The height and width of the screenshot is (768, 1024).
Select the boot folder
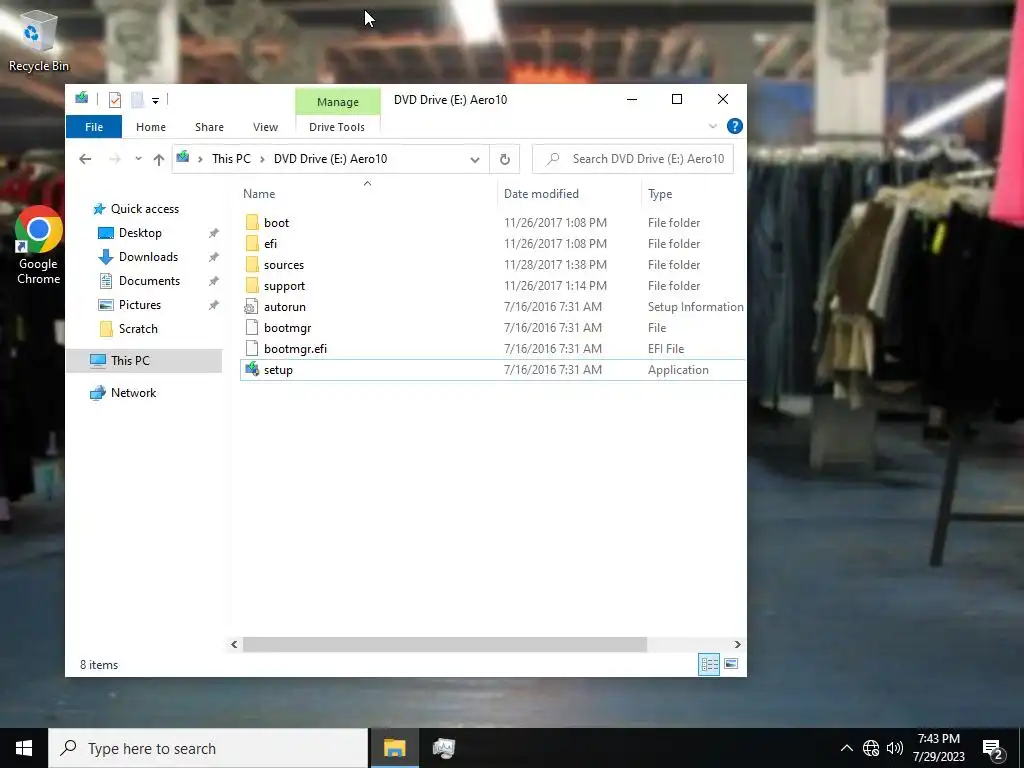coord(492,223)
